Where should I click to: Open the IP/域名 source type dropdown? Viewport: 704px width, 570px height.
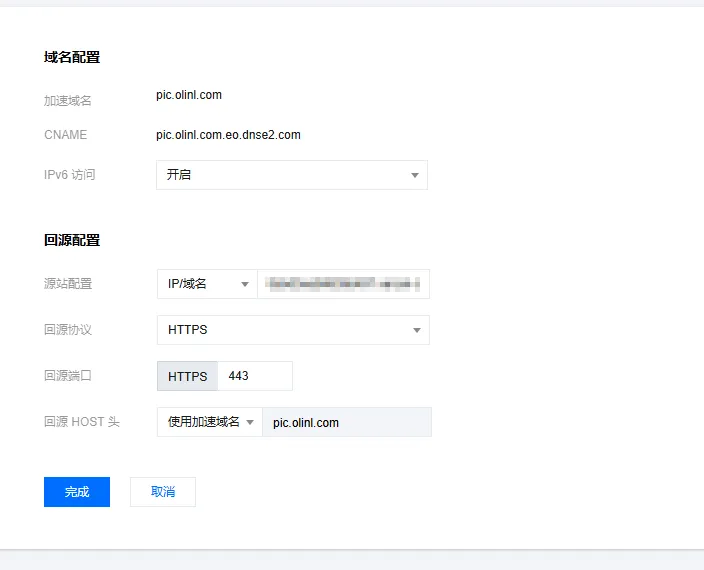[x=207, y=284]
